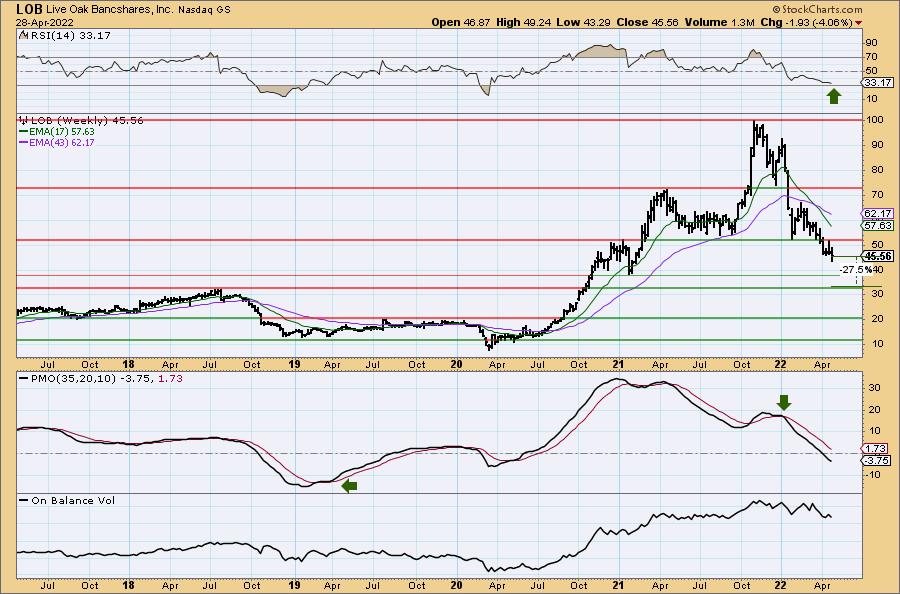900x594 pixels.
Task: Click the Volume 1.3M reading
Action: 719,22
